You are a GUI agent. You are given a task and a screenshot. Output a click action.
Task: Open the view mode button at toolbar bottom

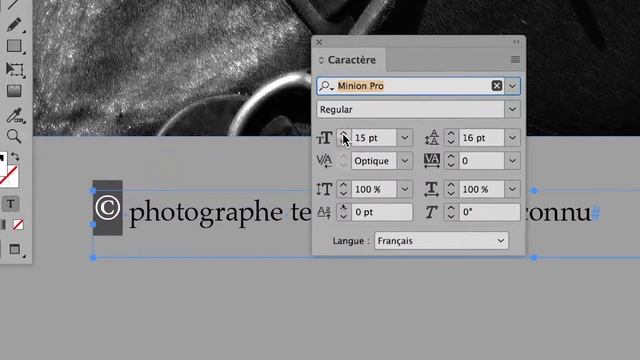click(15, 249)
